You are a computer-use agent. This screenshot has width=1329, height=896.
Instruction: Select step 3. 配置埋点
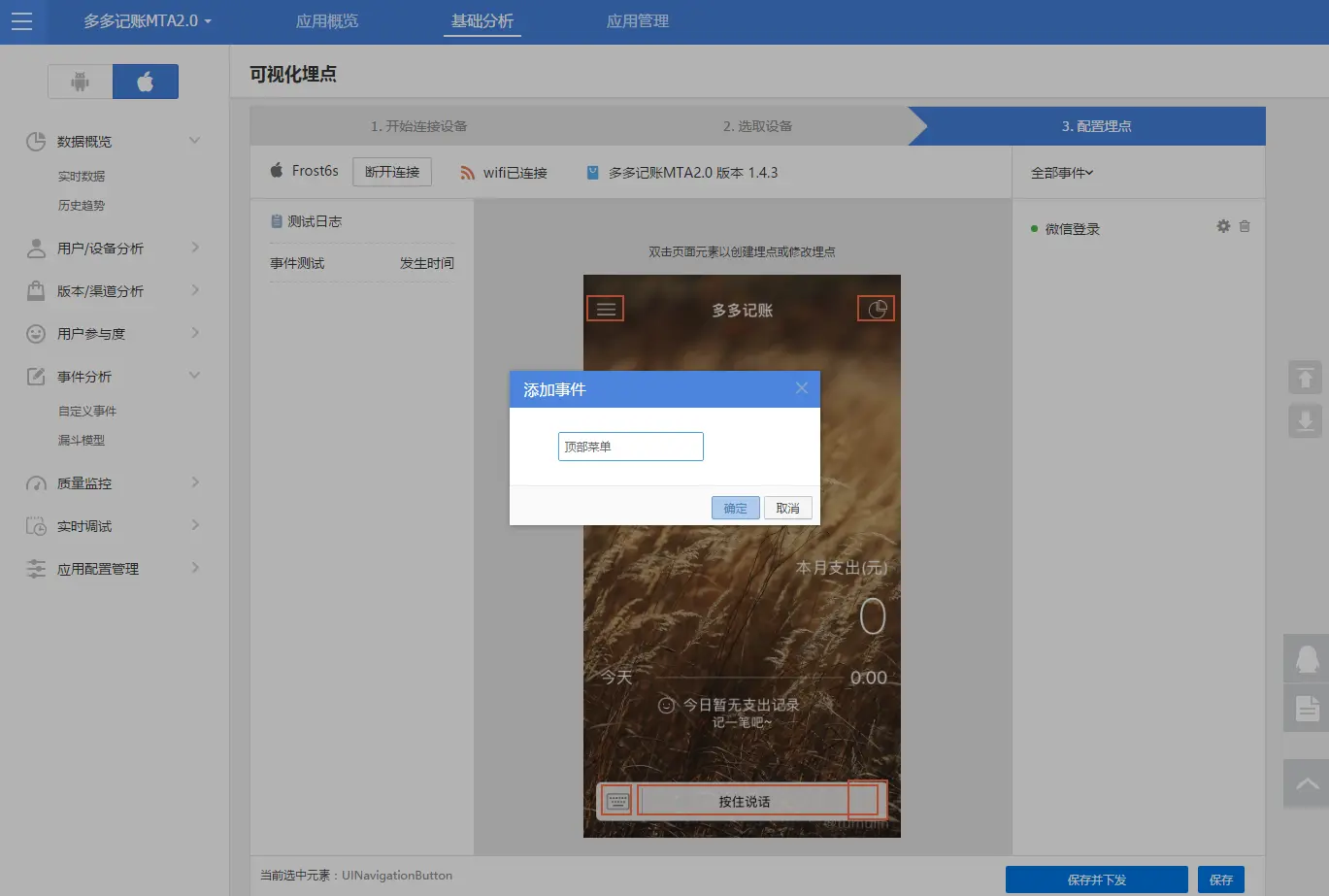(x=1096, y=126)
